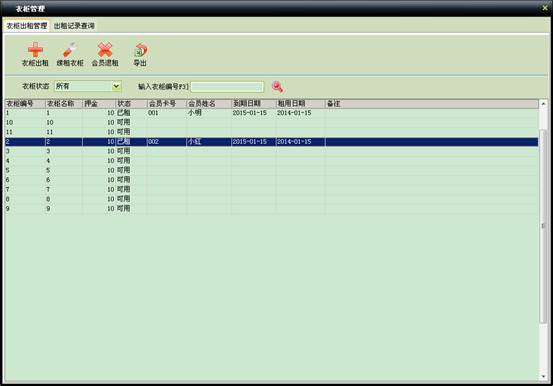Switch to the 衣柜出租管理 tab
This screenshot has width=553, height=386.
coord(27,26)
